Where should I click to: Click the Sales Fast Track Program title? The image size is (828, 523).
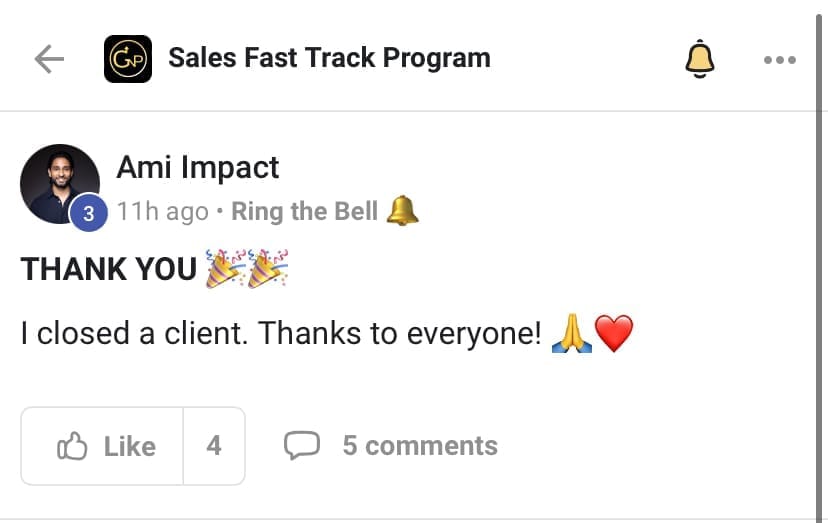pyautogui.click(x=329, y=58)
